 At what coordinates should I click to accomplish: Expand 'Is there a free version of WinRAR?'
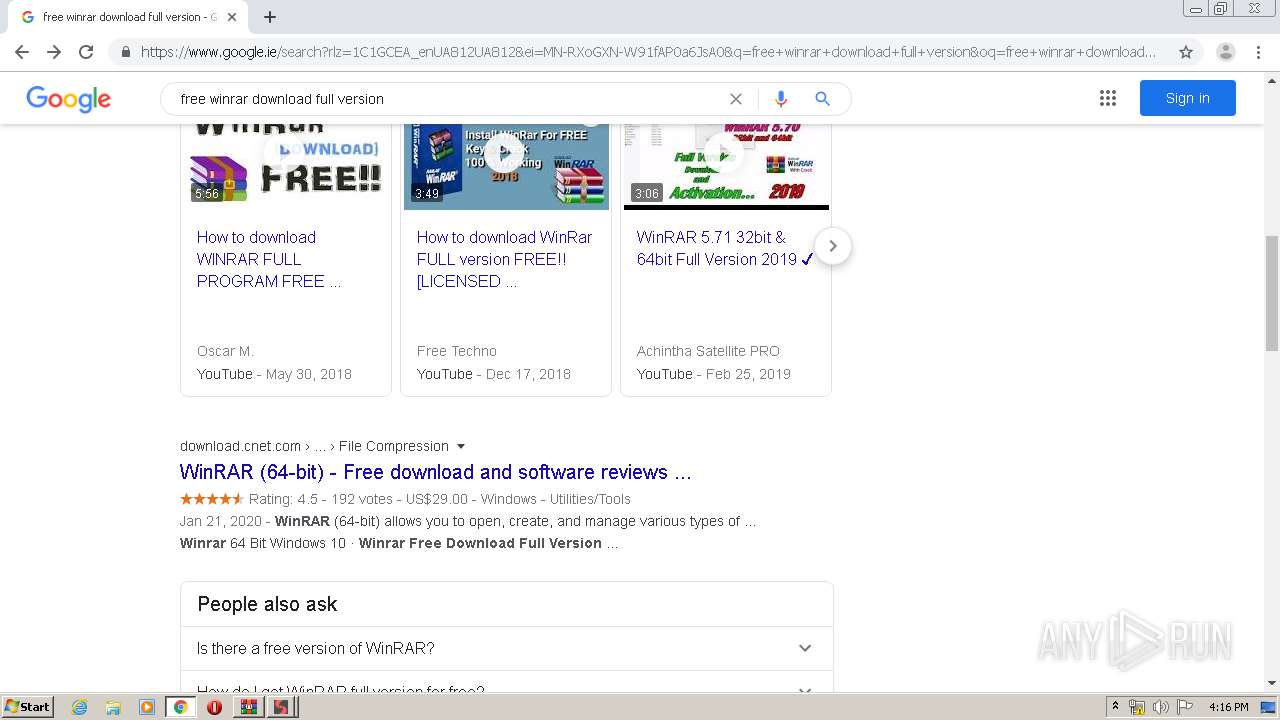(x=506, y=648)
